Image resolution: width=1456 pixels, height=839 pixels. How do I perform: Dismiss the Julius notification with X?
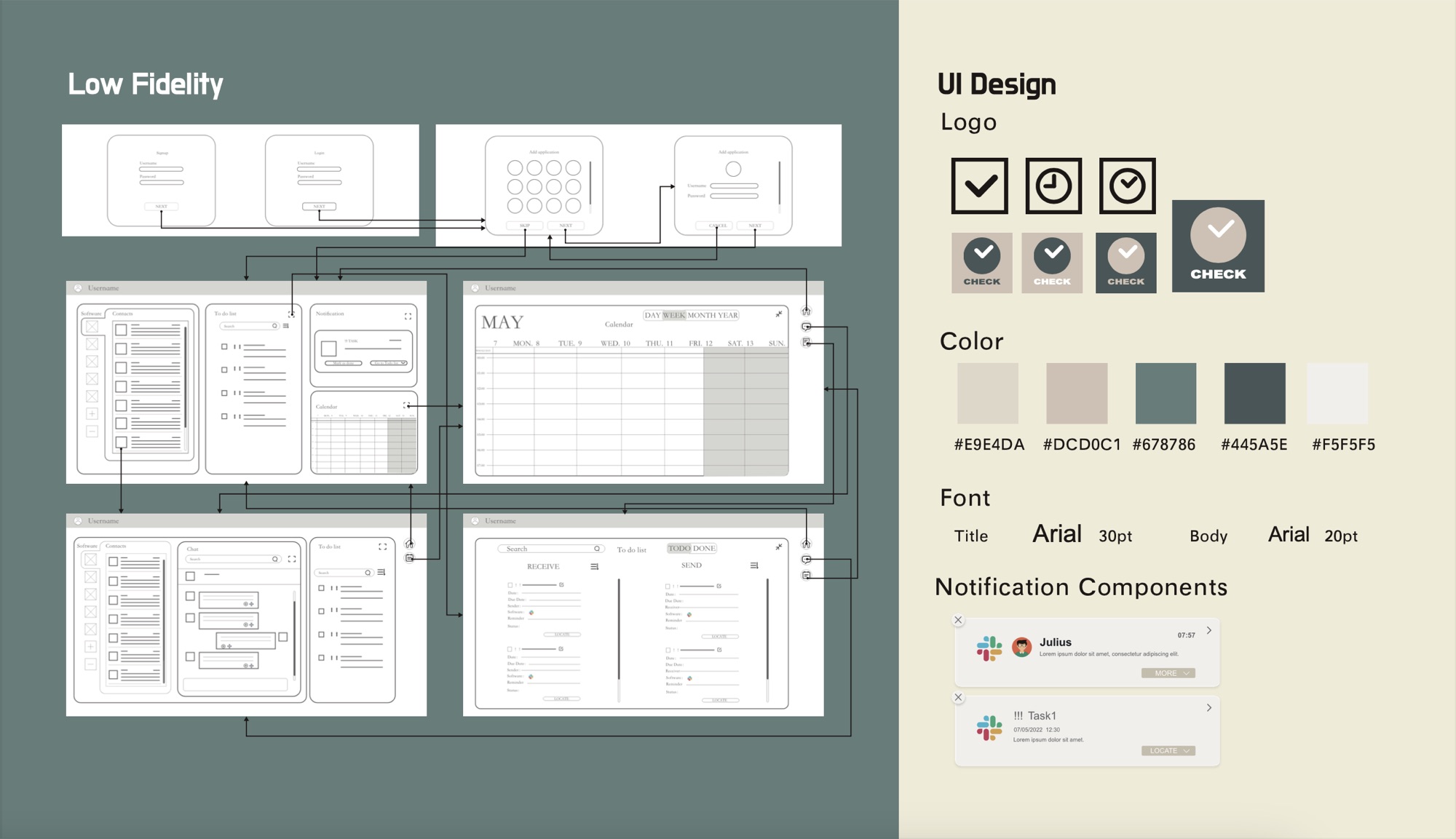pyautogui.click(x=958, y=620)
